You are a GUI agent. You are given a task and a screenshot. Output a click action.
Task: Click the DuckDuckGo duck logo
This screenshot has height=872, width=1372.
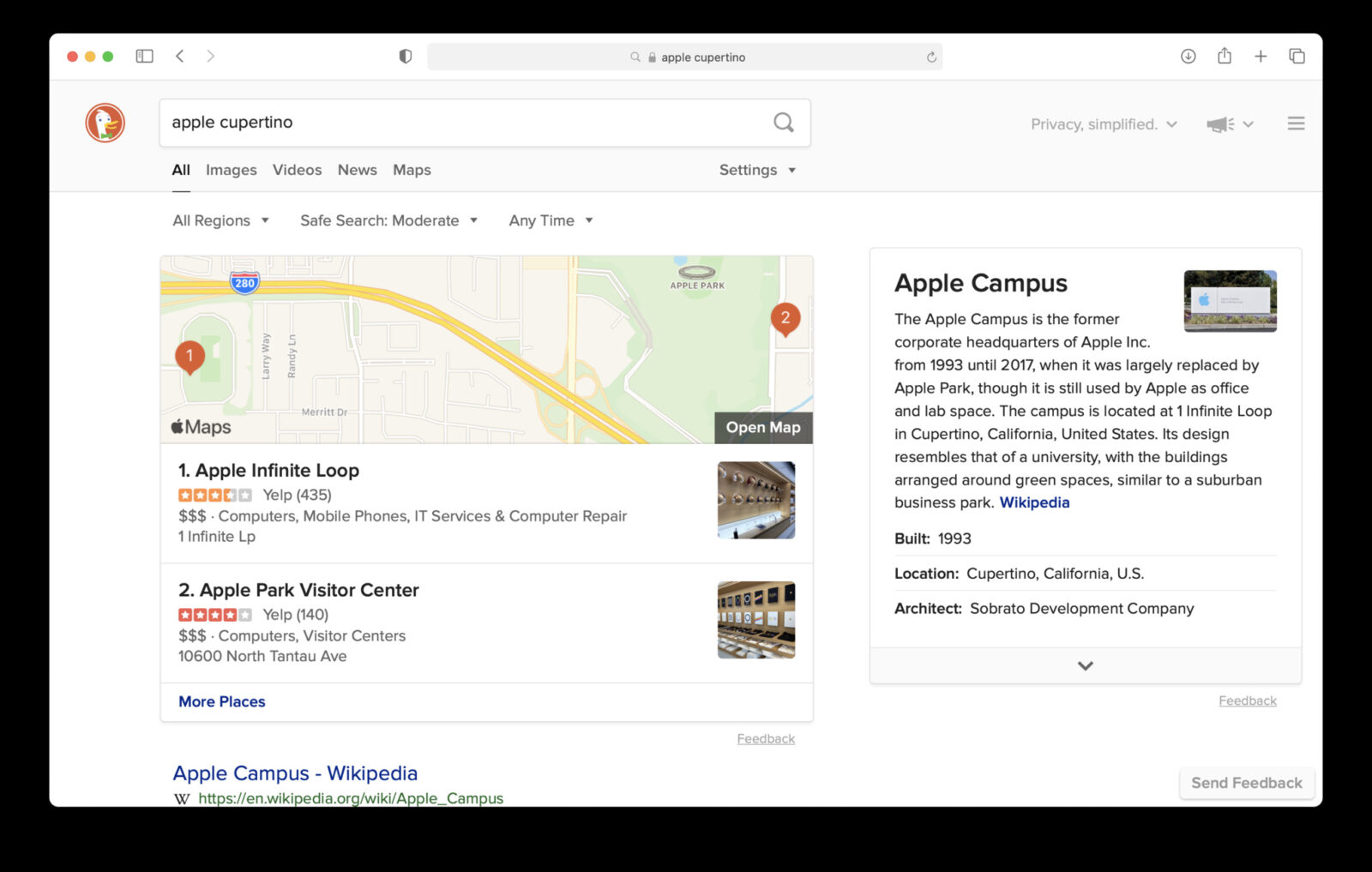[x=105, y=123]
